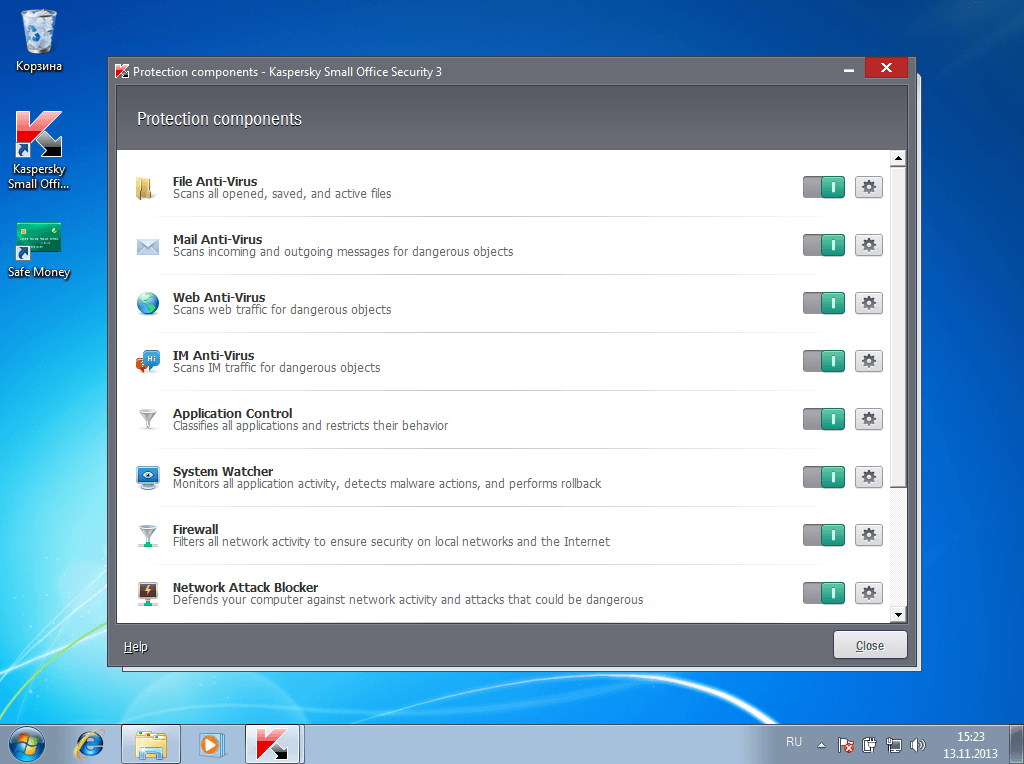Click the Show Desktop strip on the taskbar
Image resolution: width=1024 pixels, height=764 pixels.
(x=1017, y=744)
